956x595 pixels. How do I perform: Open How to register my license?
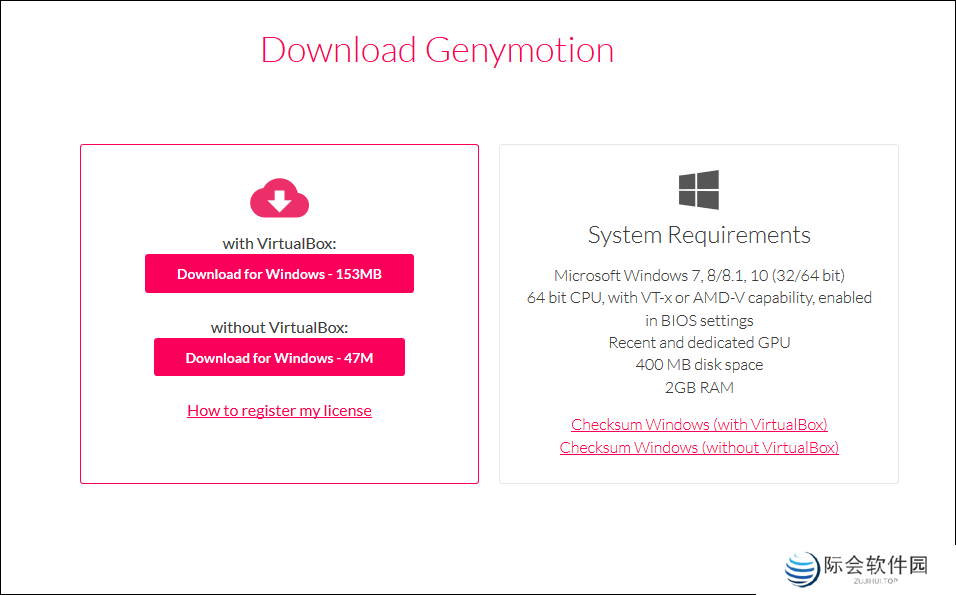[279, 410]
